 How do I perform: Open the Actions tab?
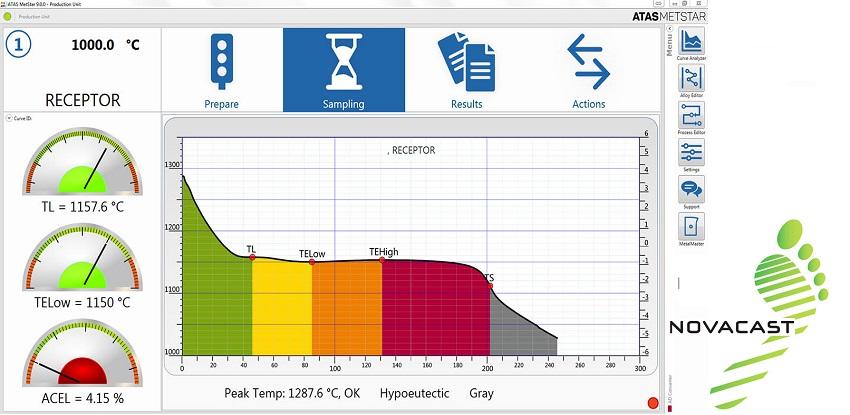pos(588,70)
